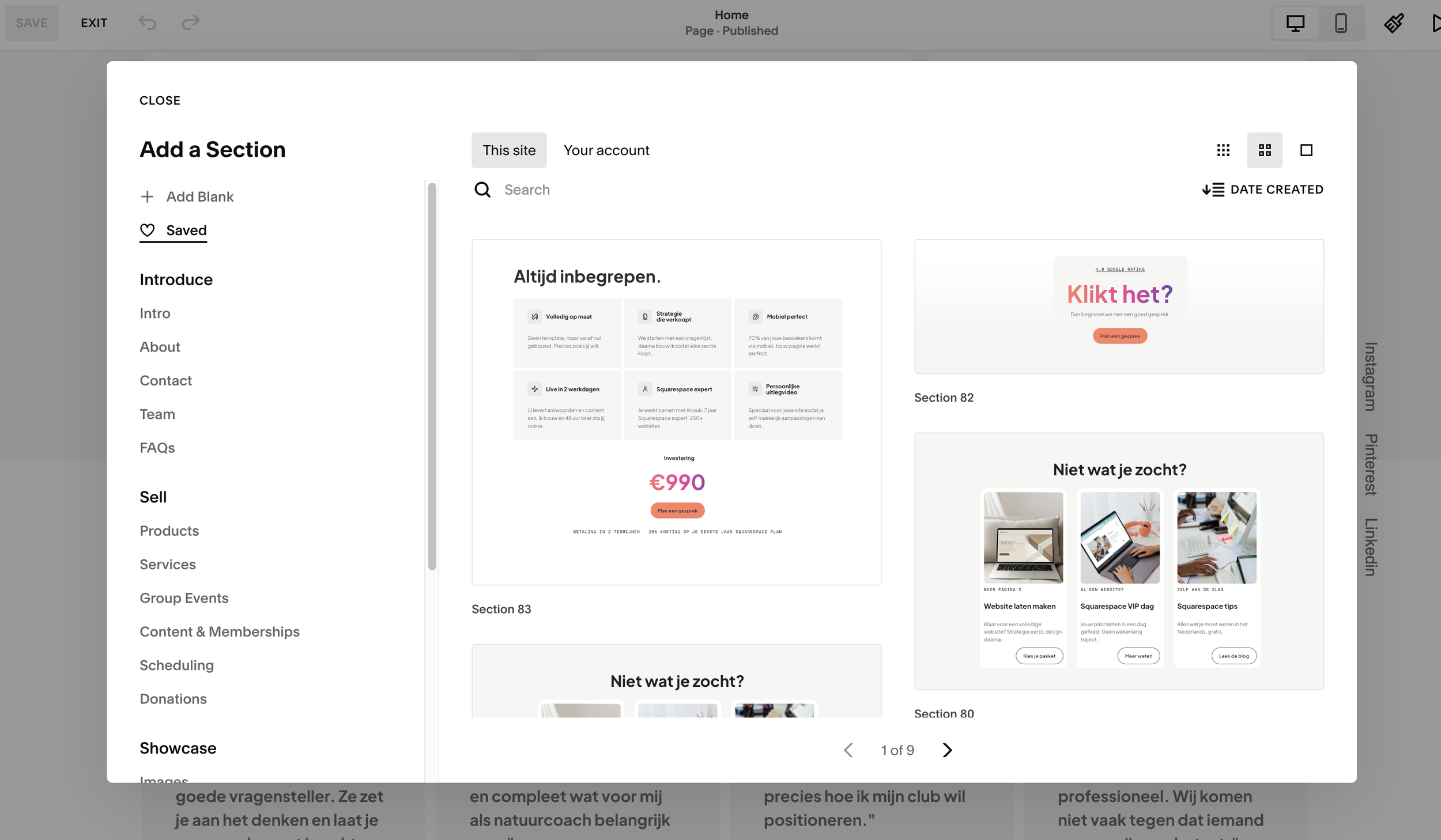Screen dimensions: 1441x840
Task: Select the single column view icon
Action: coord(1306,150)
